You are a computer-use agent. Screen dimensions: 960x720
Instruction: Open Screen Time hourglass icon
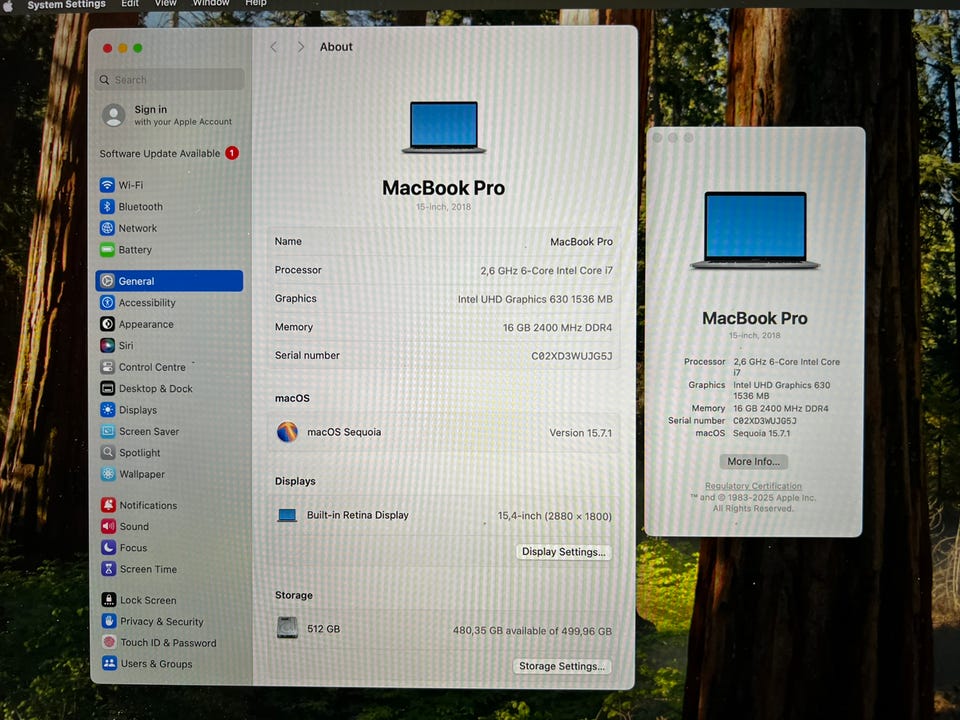coord(108,569)
